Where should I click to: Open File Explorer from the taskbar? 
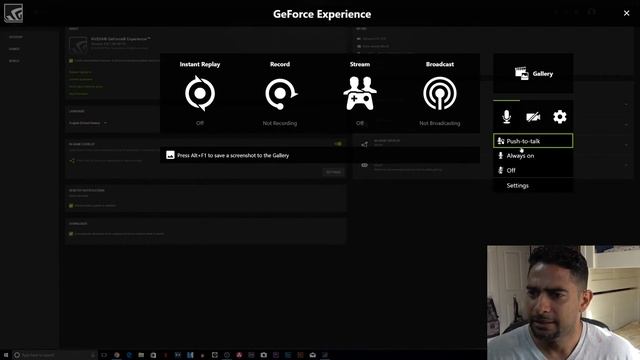click(141, 355)
